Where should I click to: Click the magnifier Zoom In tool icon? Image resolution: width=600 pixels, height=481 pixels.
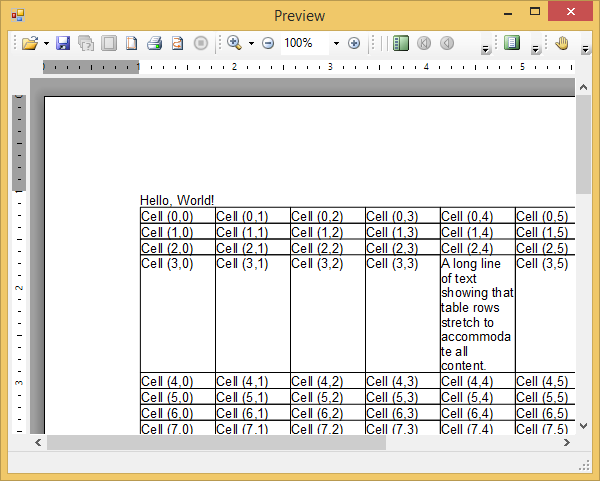234,43
